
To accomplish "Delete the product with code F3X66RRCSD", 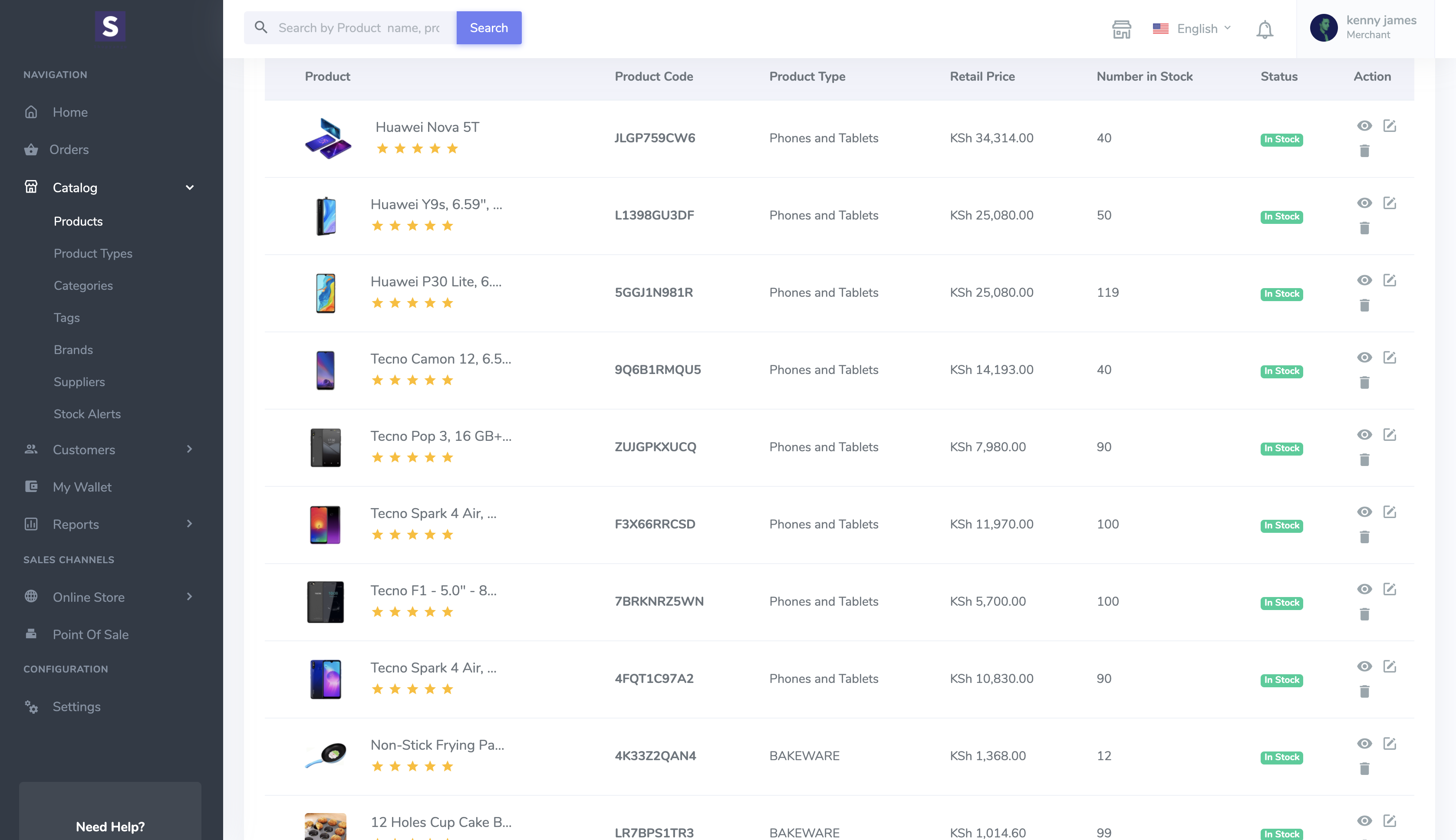I will [1364, 537].
